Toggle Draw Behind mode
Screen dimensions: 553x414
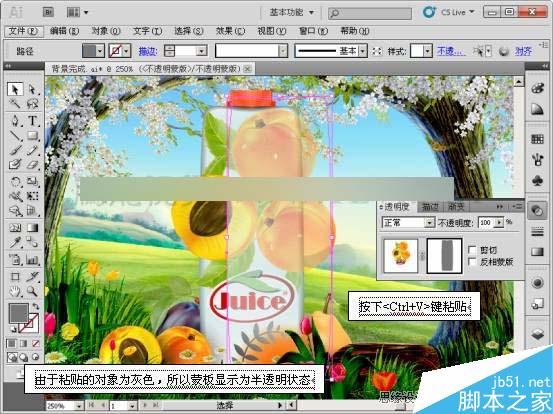[24, 357]
